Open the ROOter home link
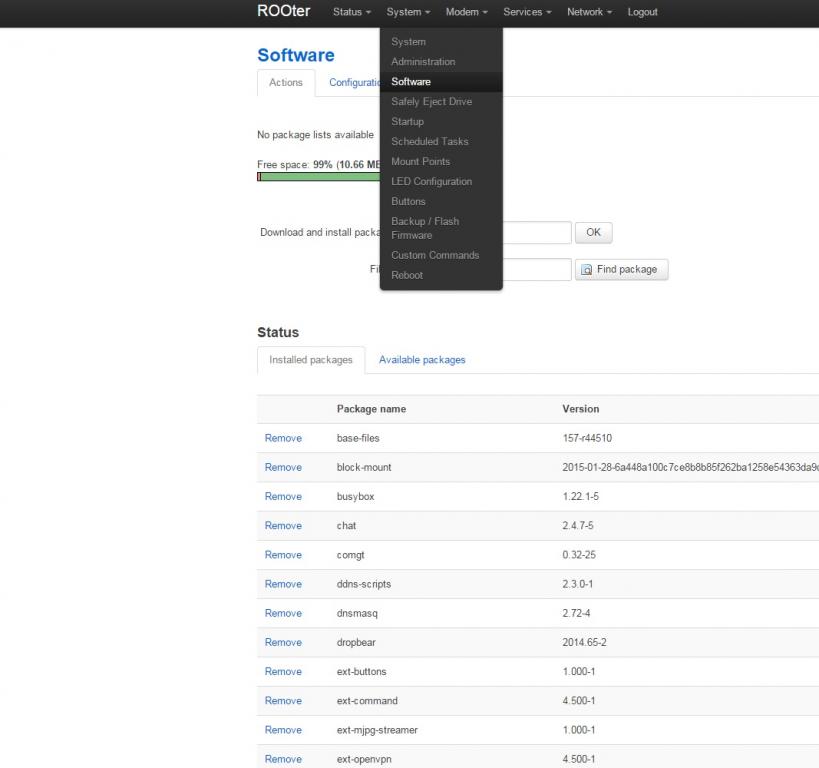 (x=284, y=11)
